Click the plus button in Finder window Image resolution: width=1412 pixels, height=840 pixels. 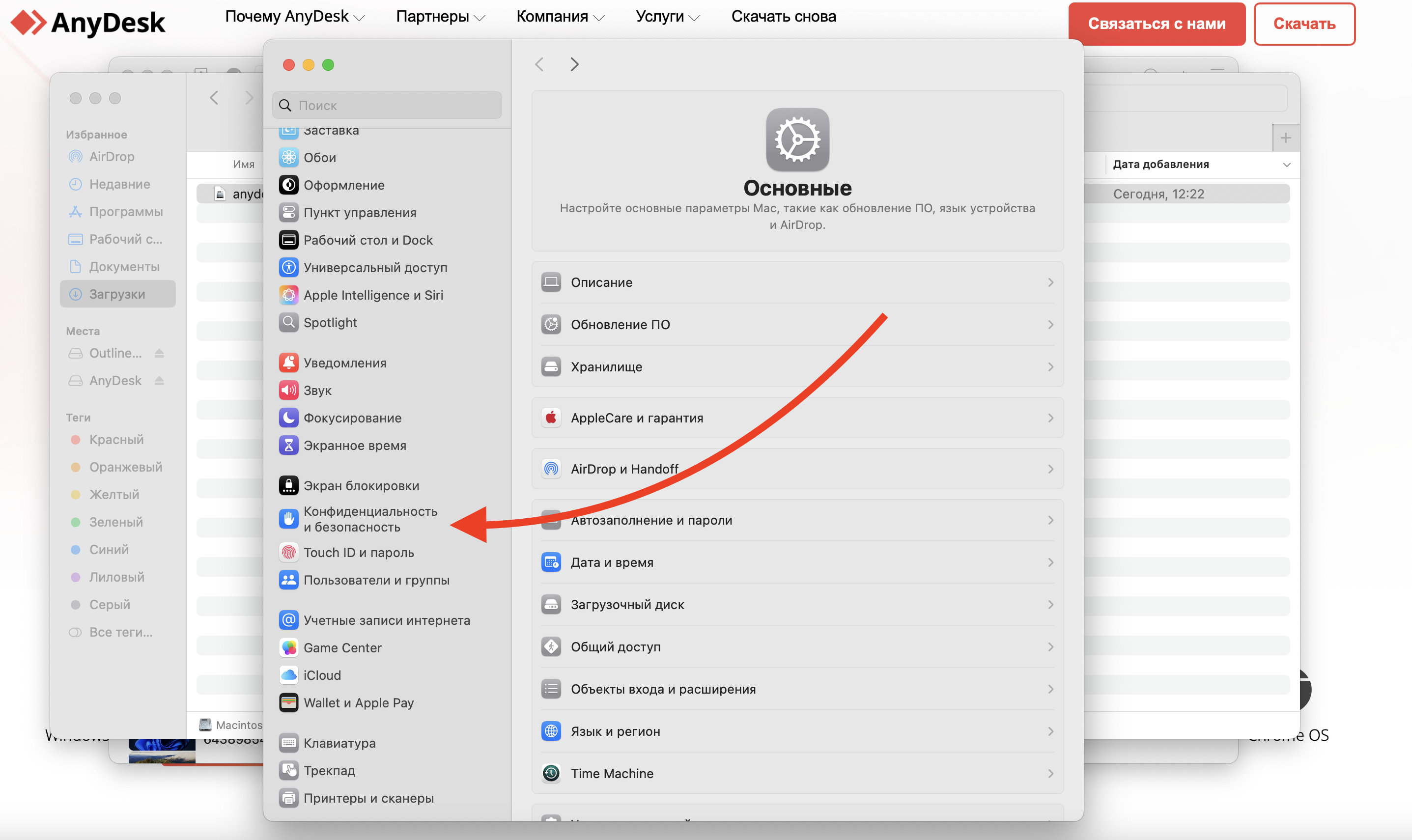tap(1286, 138)
